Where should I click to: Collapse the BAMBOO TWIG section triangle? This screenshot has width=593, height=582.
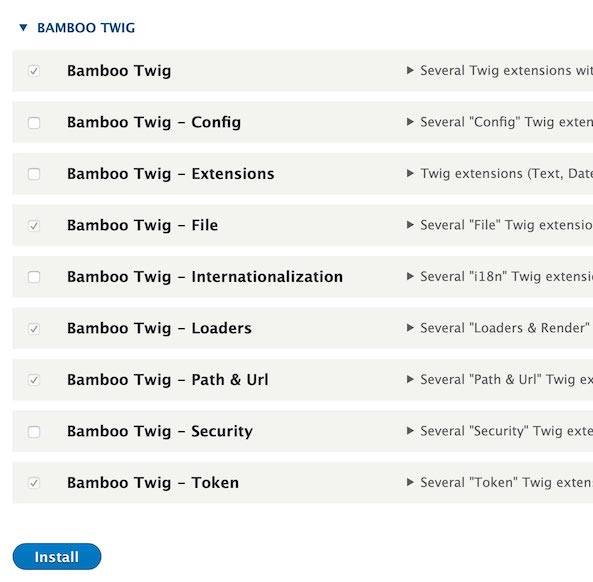[x=23, y=28]
